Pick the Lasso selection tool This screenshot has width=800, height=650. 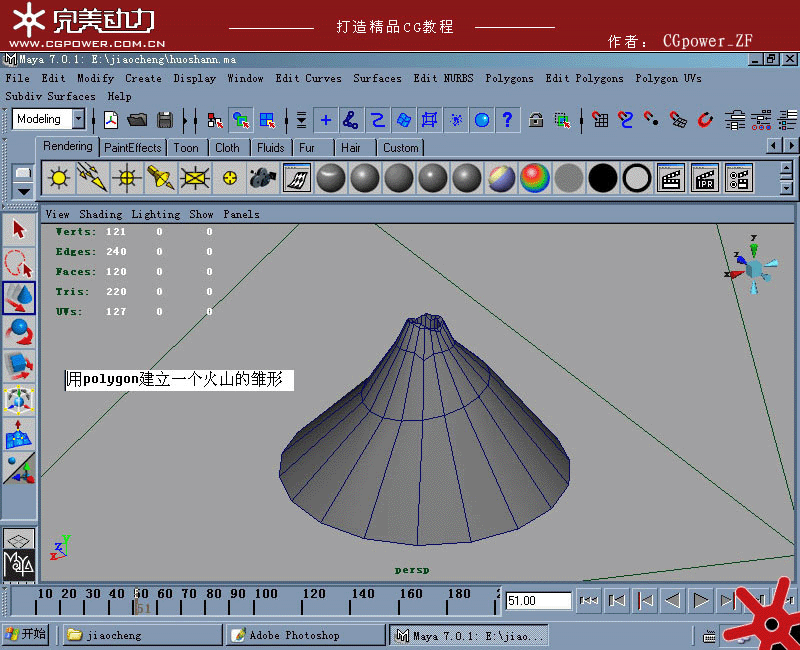point(19,263)
